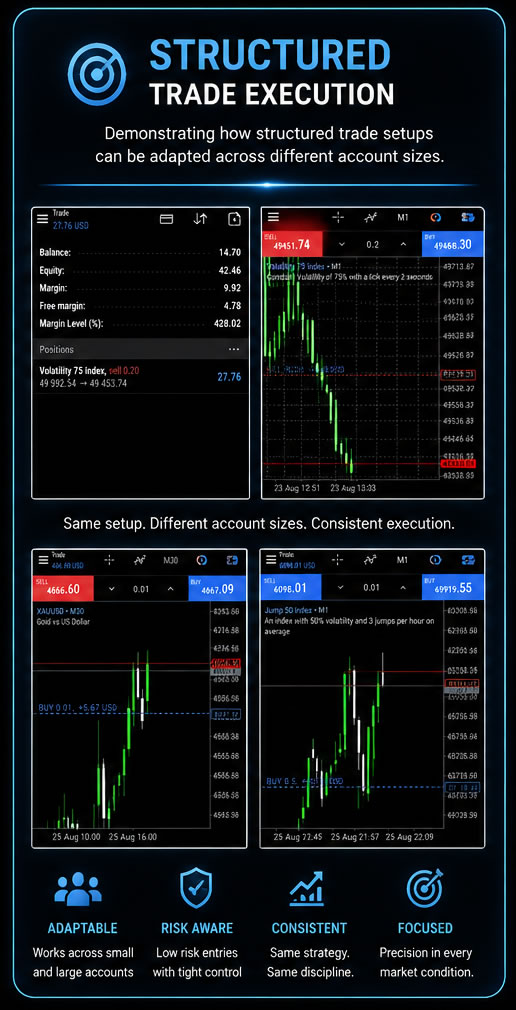516x1010 pixels.
Task: Tap trade panel icon on XAUUSD chart
Action: pyautogui.click(x=231, y=560)
